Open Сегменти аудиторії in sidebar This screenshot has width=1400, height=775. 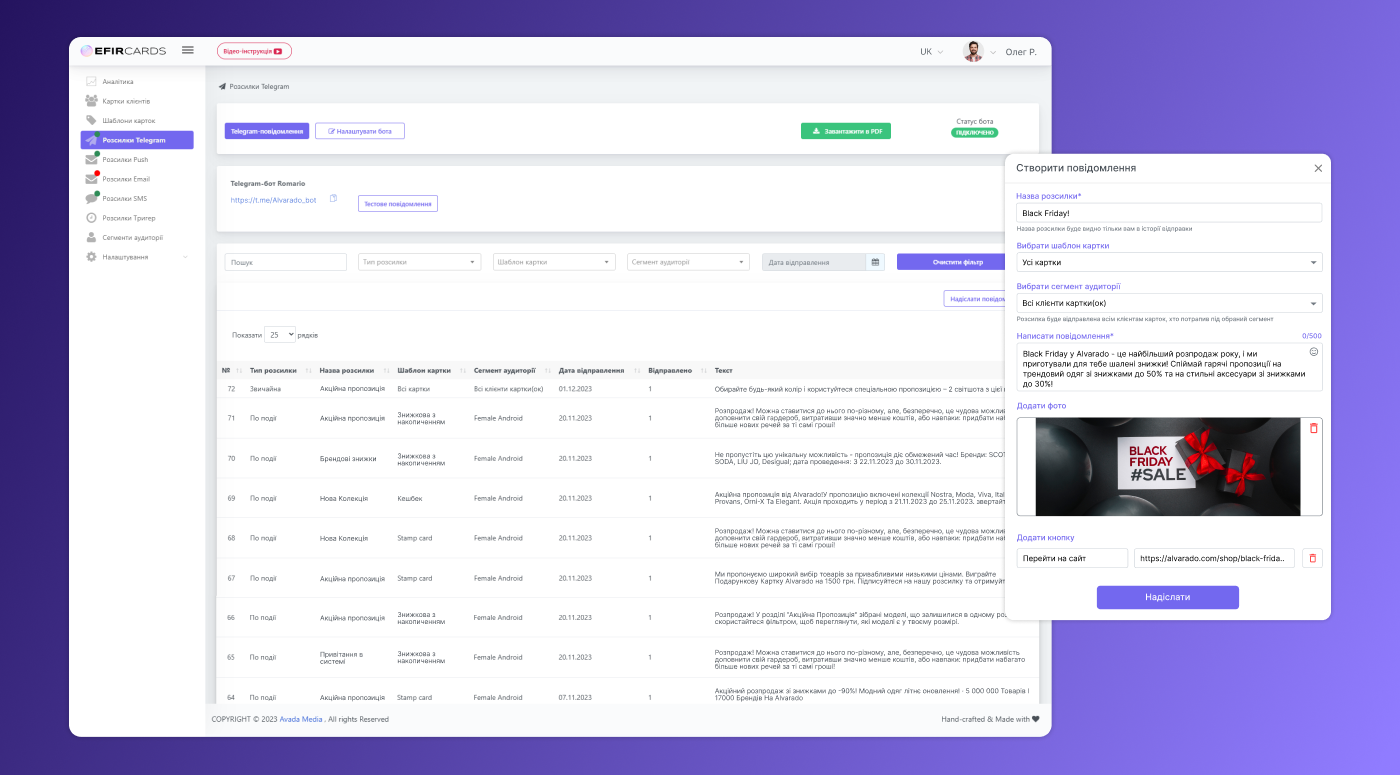click(132, 238)
